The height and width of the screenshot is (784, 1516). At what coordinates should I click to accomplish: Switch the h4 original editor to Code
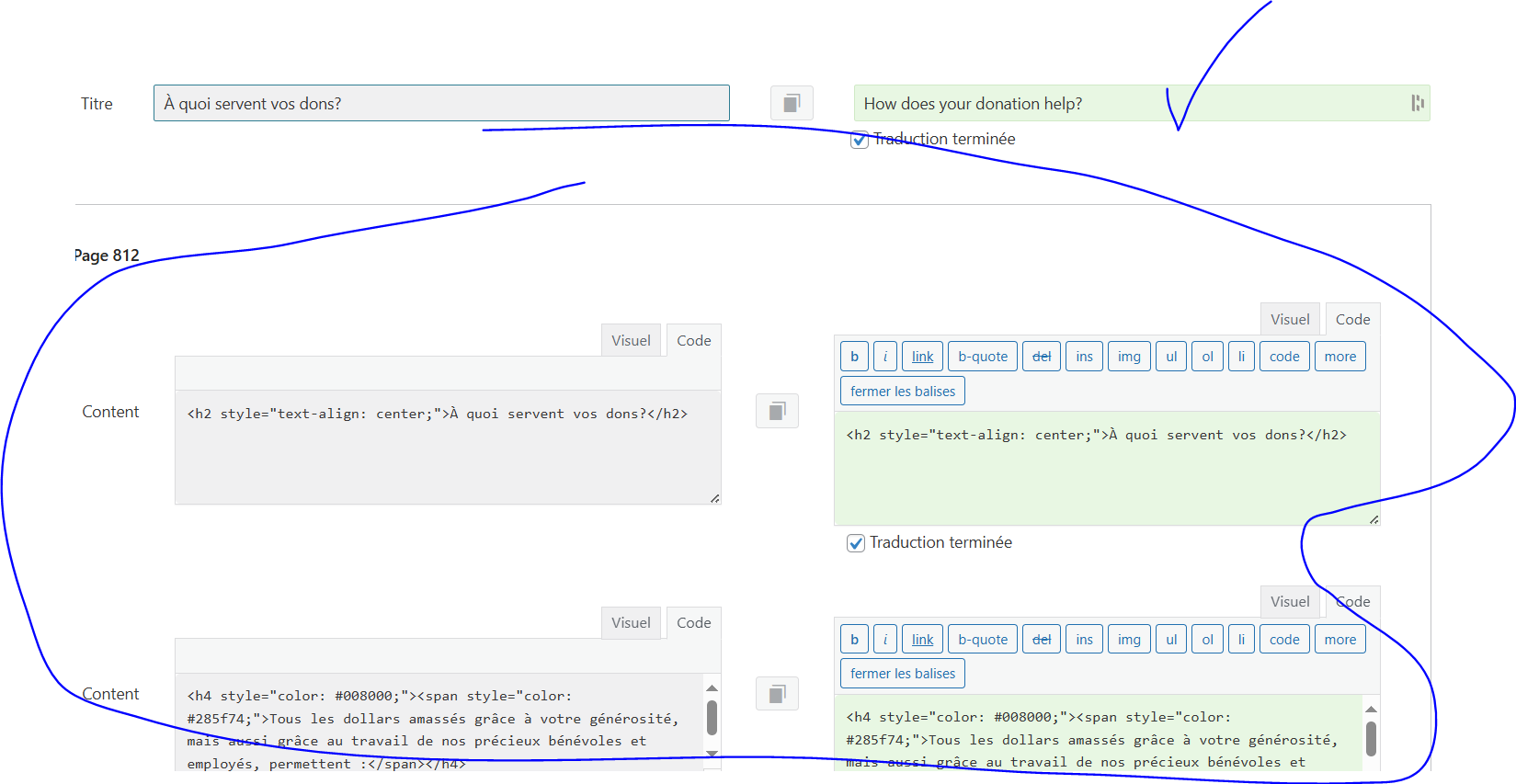[694, 622]
